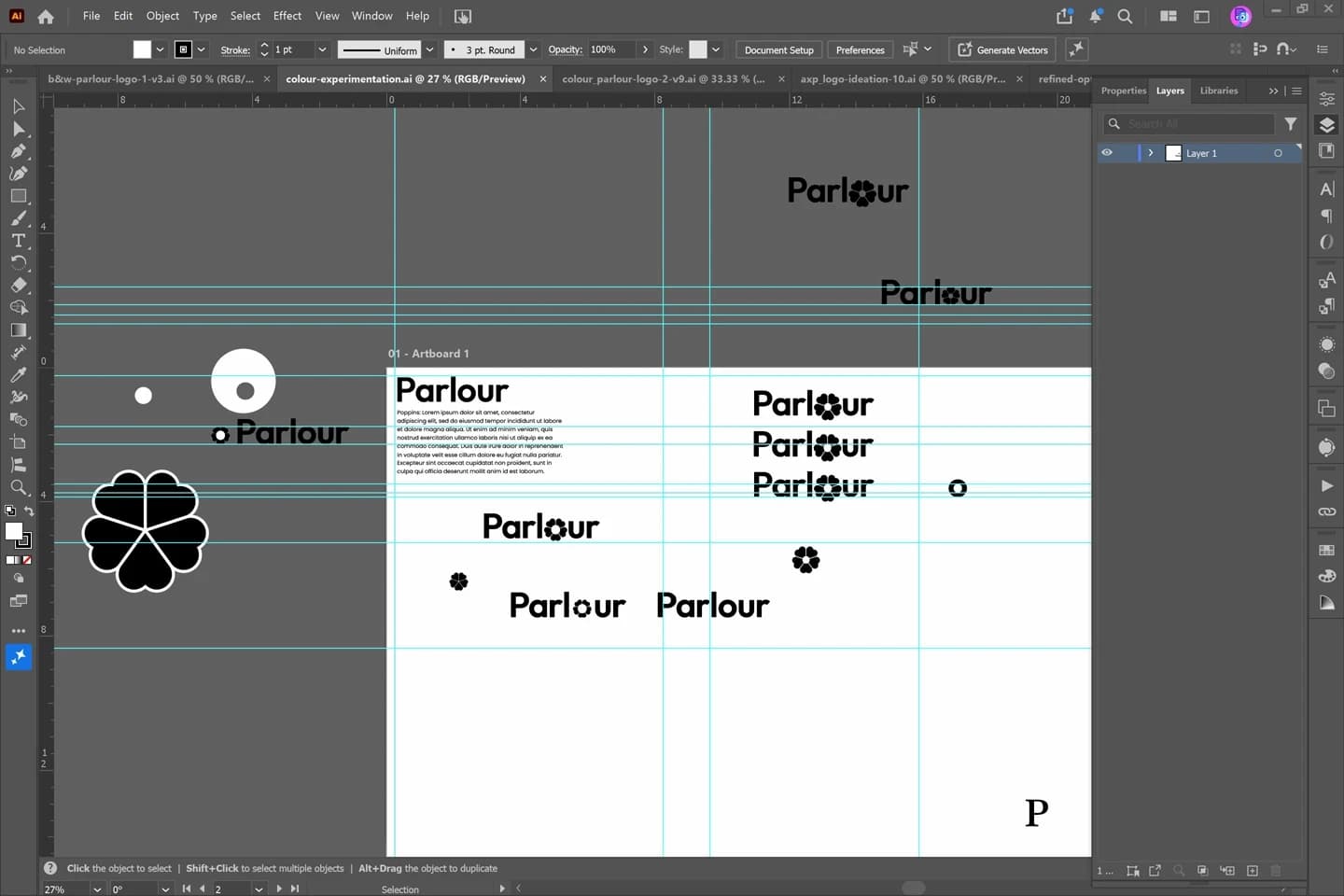Screen dimensions: 1344x896
Task: Filter layers with the funnel icon
Action: [x=1290, y=123]
